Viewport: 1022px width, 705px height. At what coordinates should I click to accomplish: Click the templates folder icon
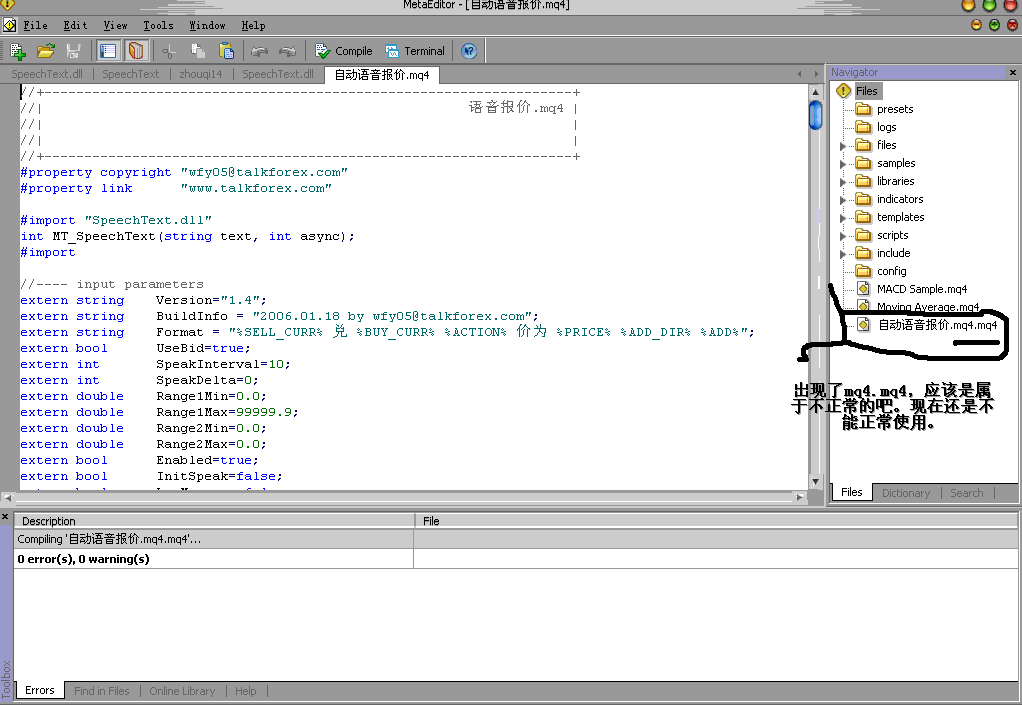[863, 217]
